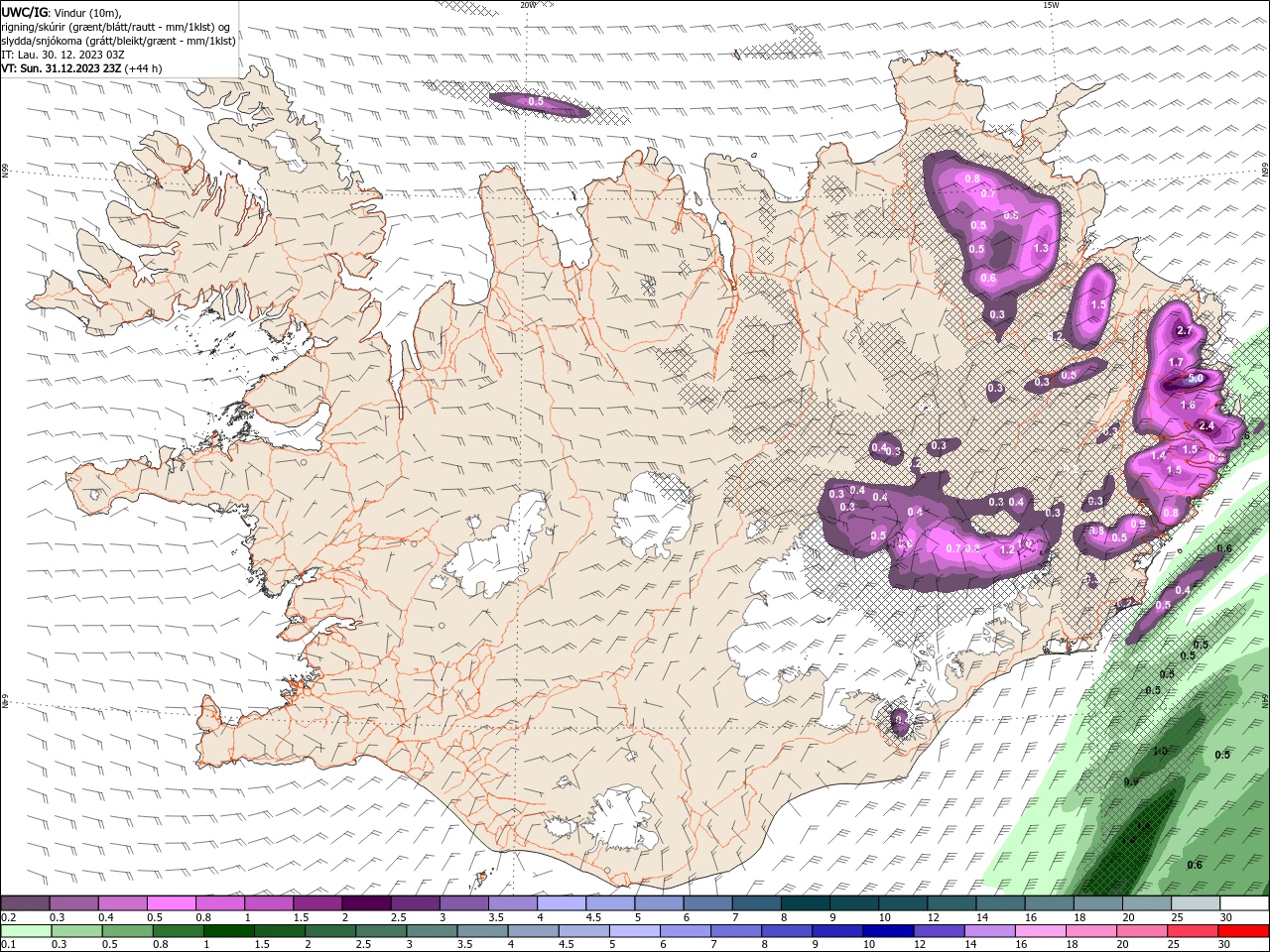Select the upper legend swatch starting at 6
This screenshot has width=1270, height=952.
[x=708, y=902]
